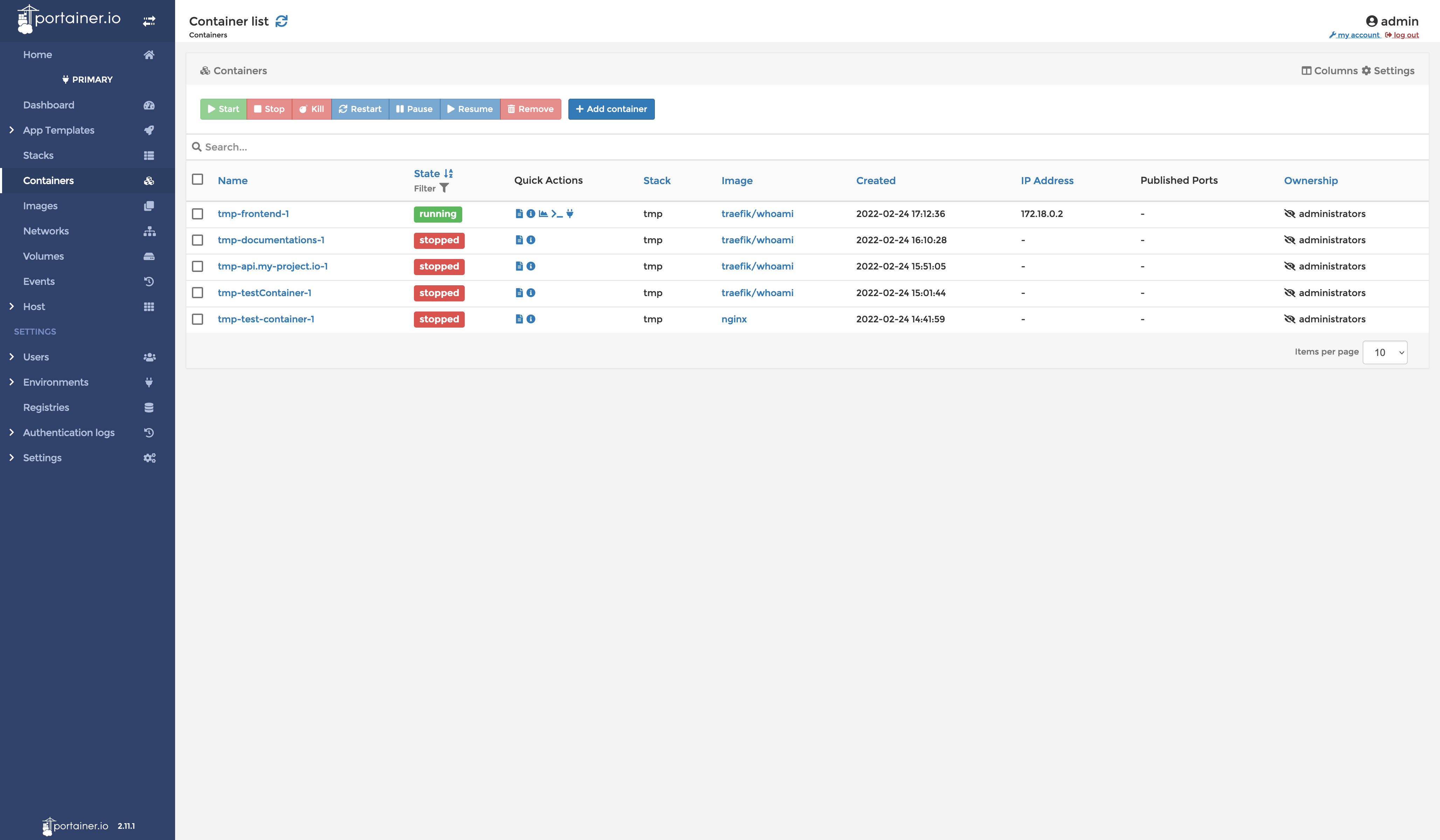Expand the Users sidebar section
Viewport: 1440px width, 840px height.
[36, 356]
